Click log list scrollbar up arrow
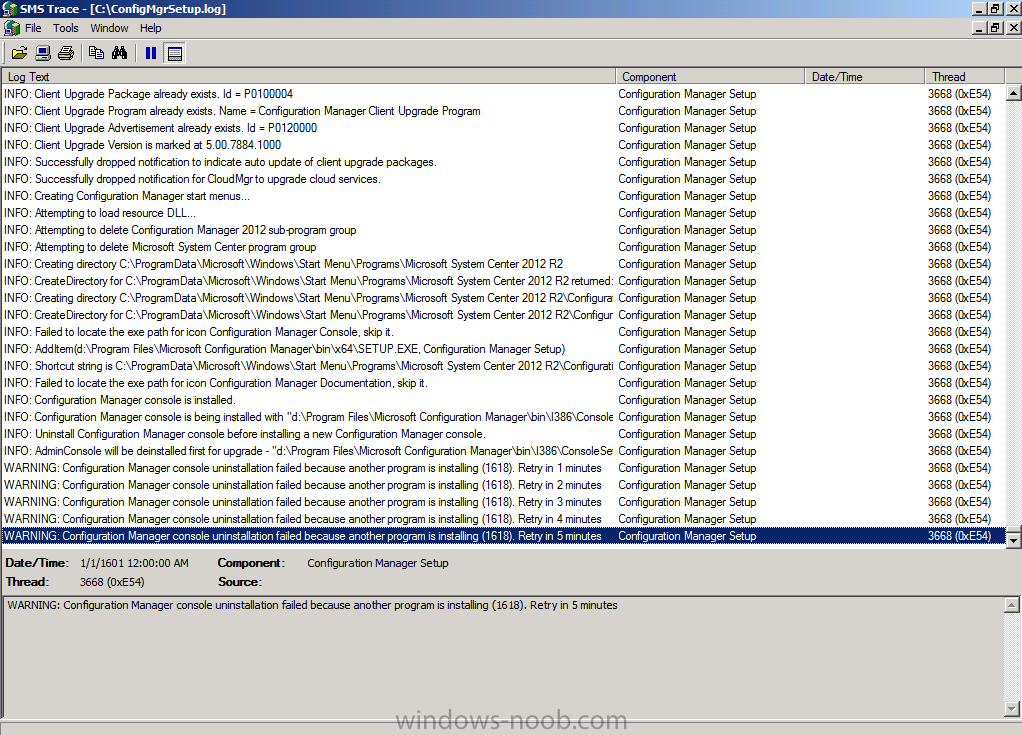 click(x=1014, y=93)
